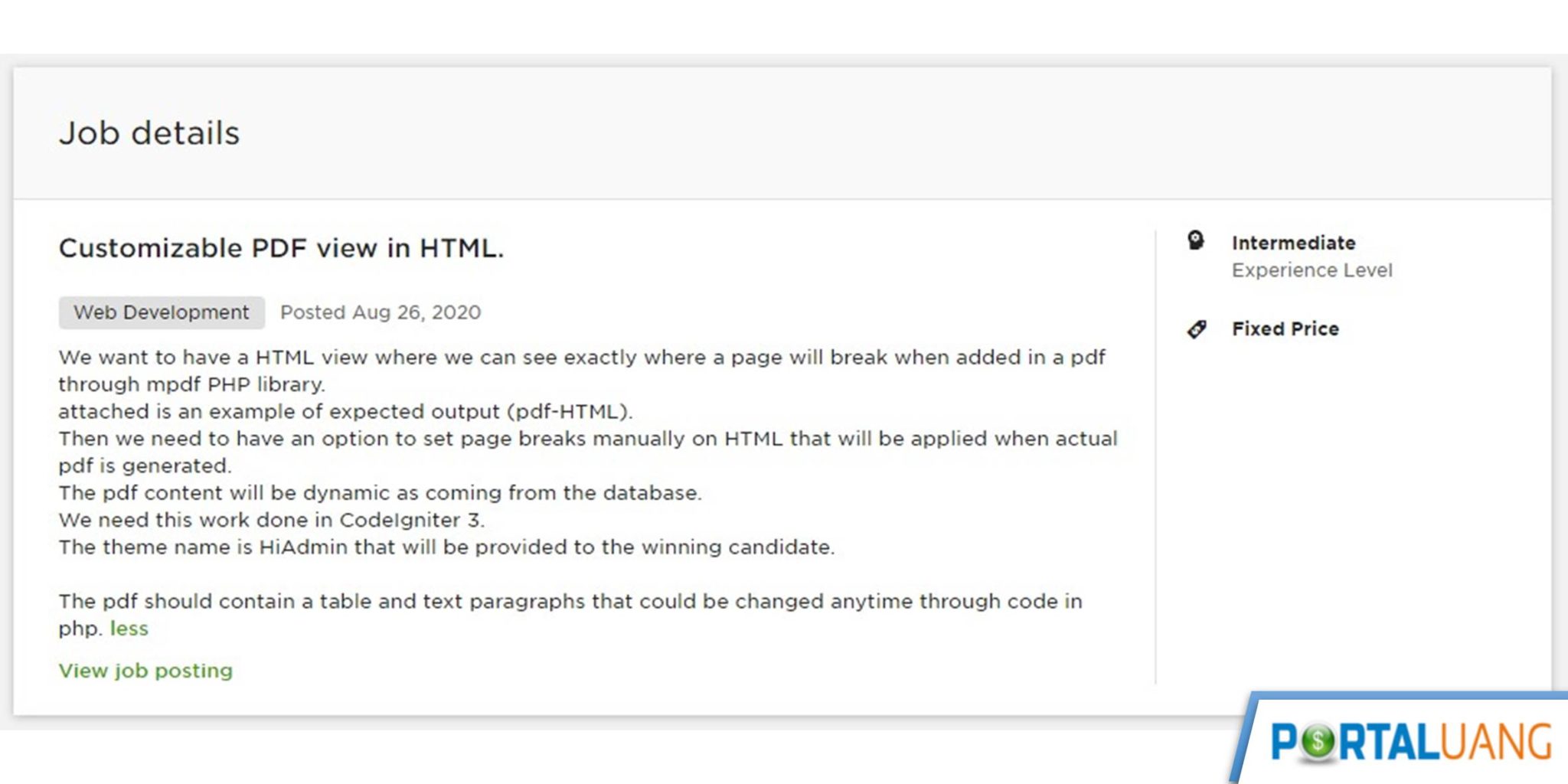Click the PORTALUANG watermark logo
This screenshot has height=784, width=1568.
1410,741
